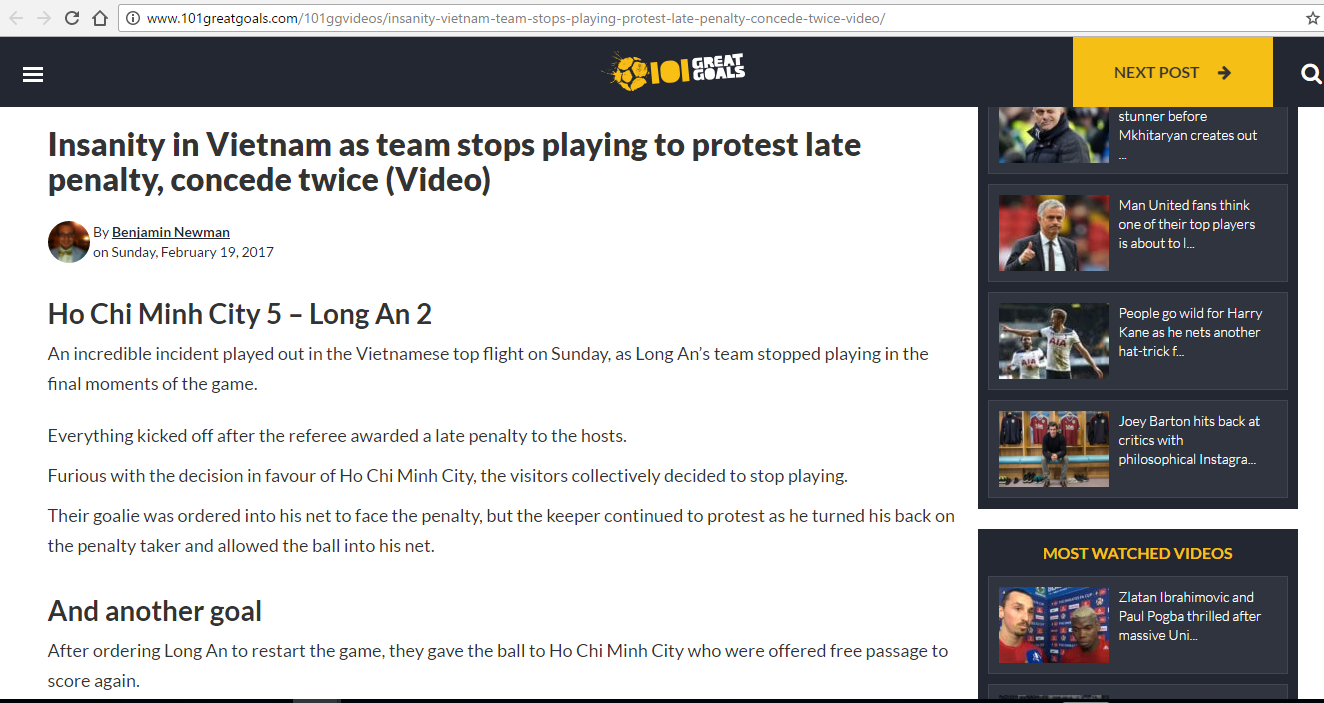Reload the page with refresh icon
The width and height of the screenshot is (1324, 703).
pyautogui.click(x=72, y=18)
